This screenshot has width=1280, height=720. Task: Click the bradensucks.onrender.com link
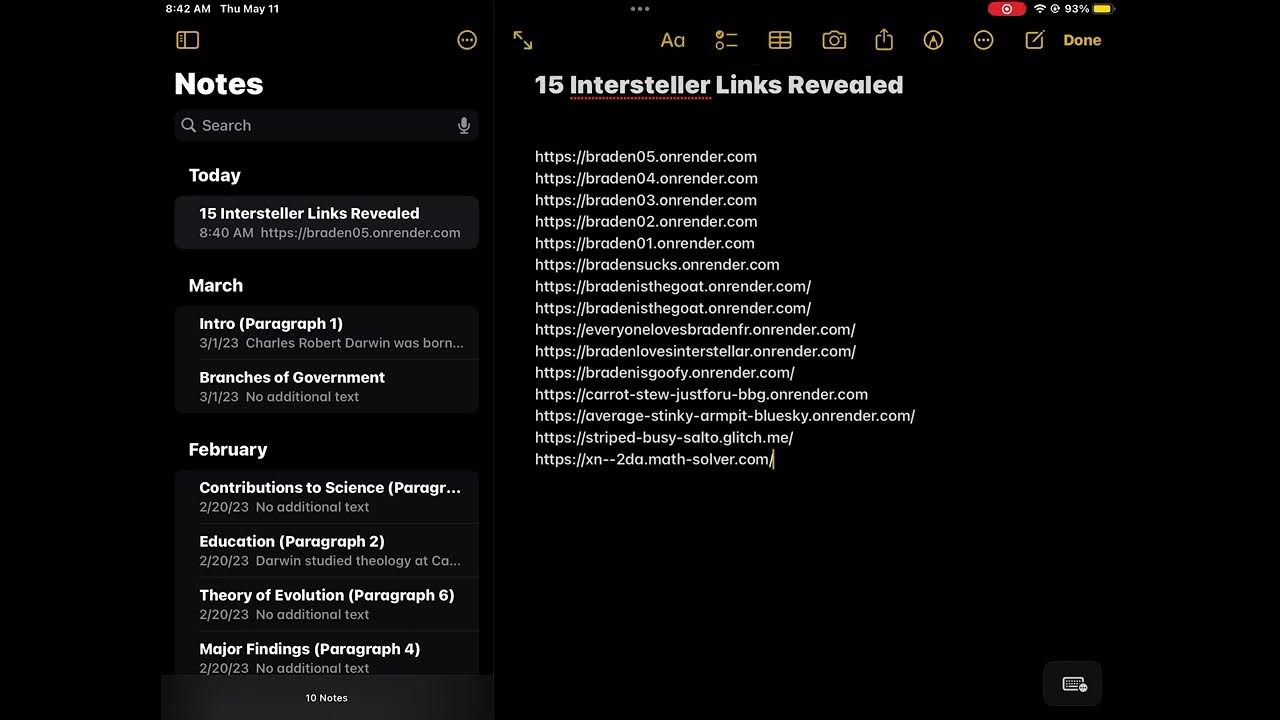657,265
